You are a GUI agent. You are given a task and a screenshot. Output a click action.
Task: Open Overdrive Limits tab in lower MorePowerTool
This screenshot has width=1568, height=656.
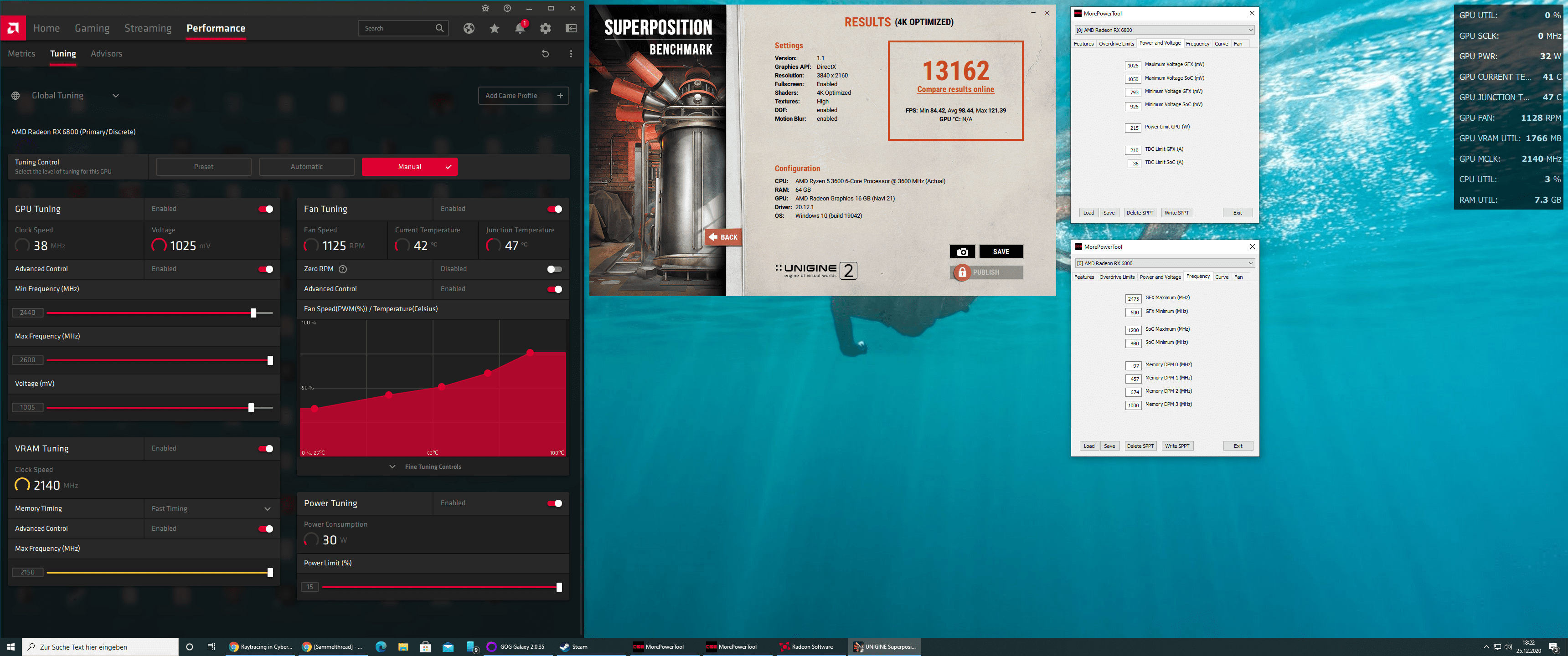point(1117,277)
